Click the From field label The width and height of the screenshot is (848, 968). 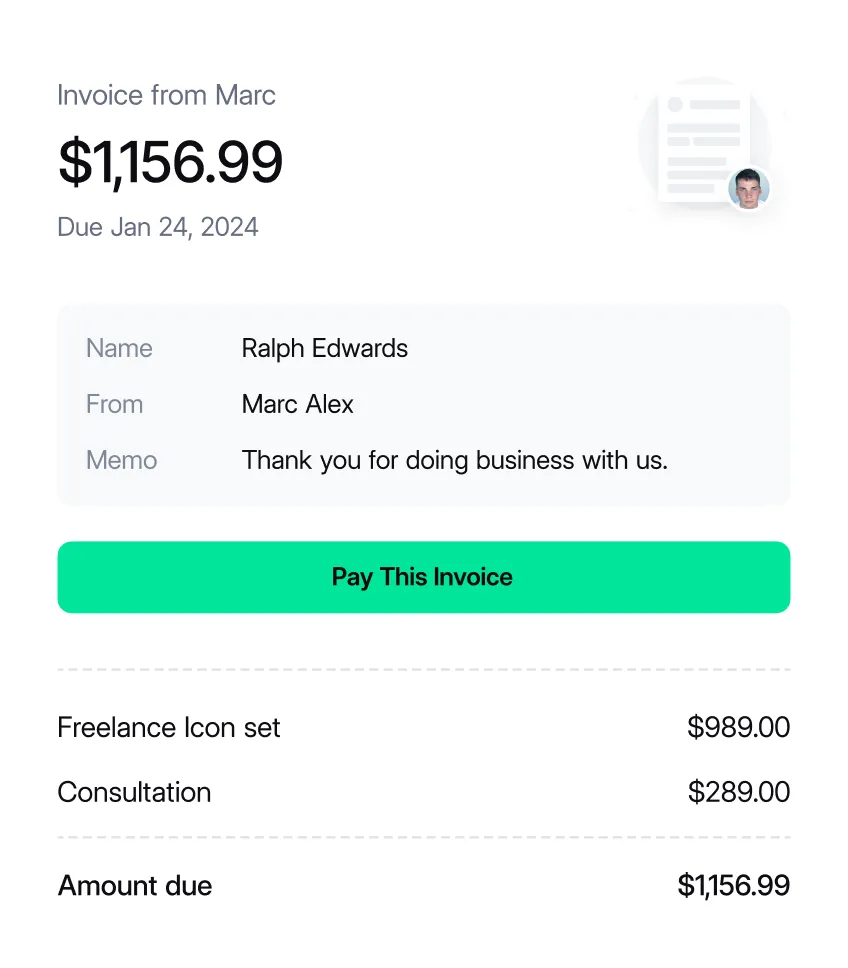click(114, 404)
